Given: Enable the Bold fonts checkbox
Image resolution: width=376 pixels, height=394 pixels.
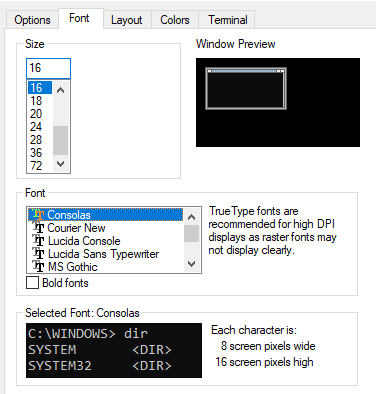Looking at the screenshot, I should (32, 283).
